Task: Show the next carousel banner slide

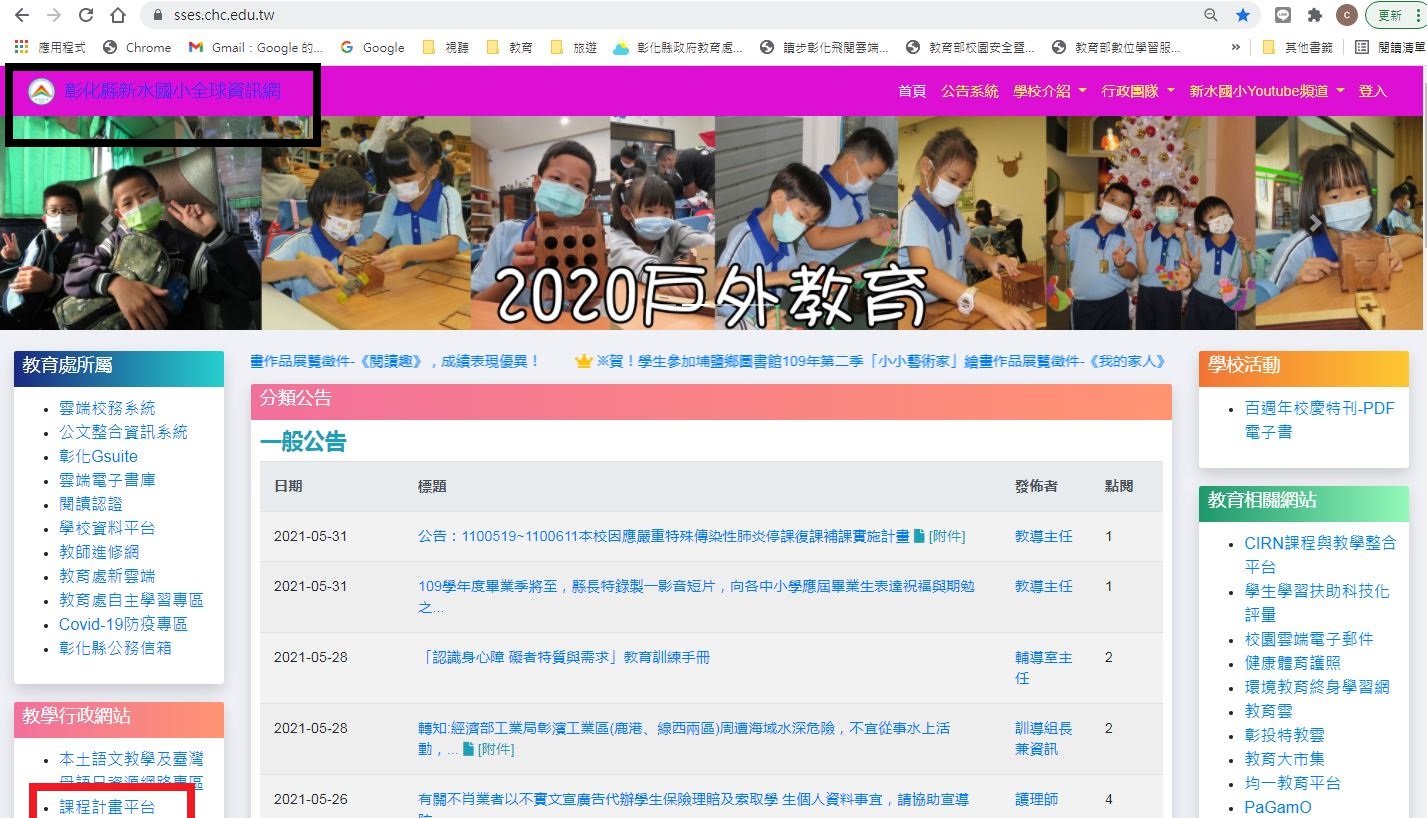Action: pyautogui.click(x=1315, y=223)
